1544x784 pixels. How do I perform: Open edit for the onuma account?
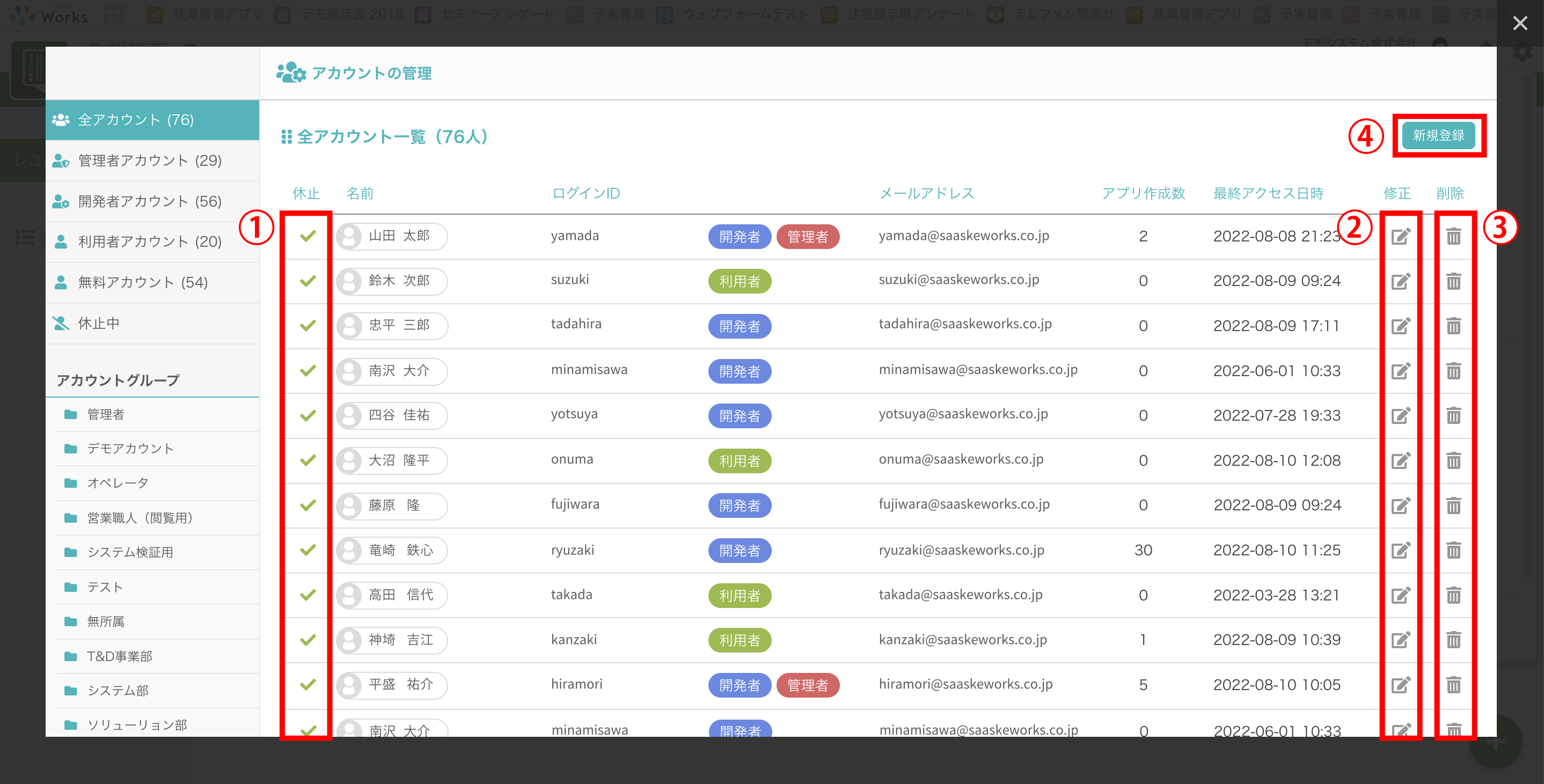[1400, 460]
